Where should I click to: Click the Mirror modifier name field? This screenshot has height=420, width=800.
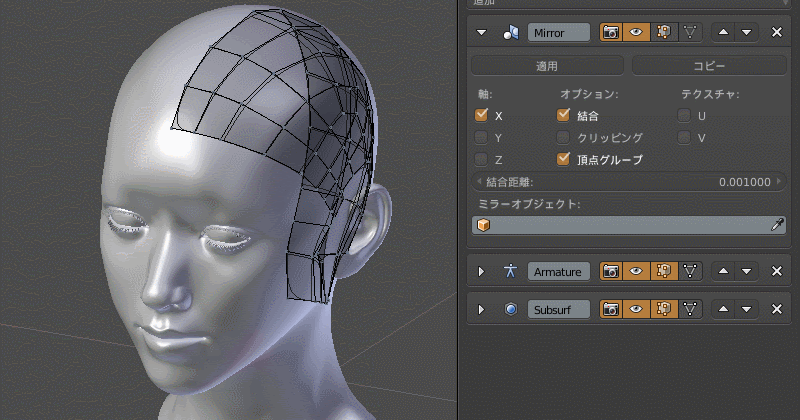560,32
